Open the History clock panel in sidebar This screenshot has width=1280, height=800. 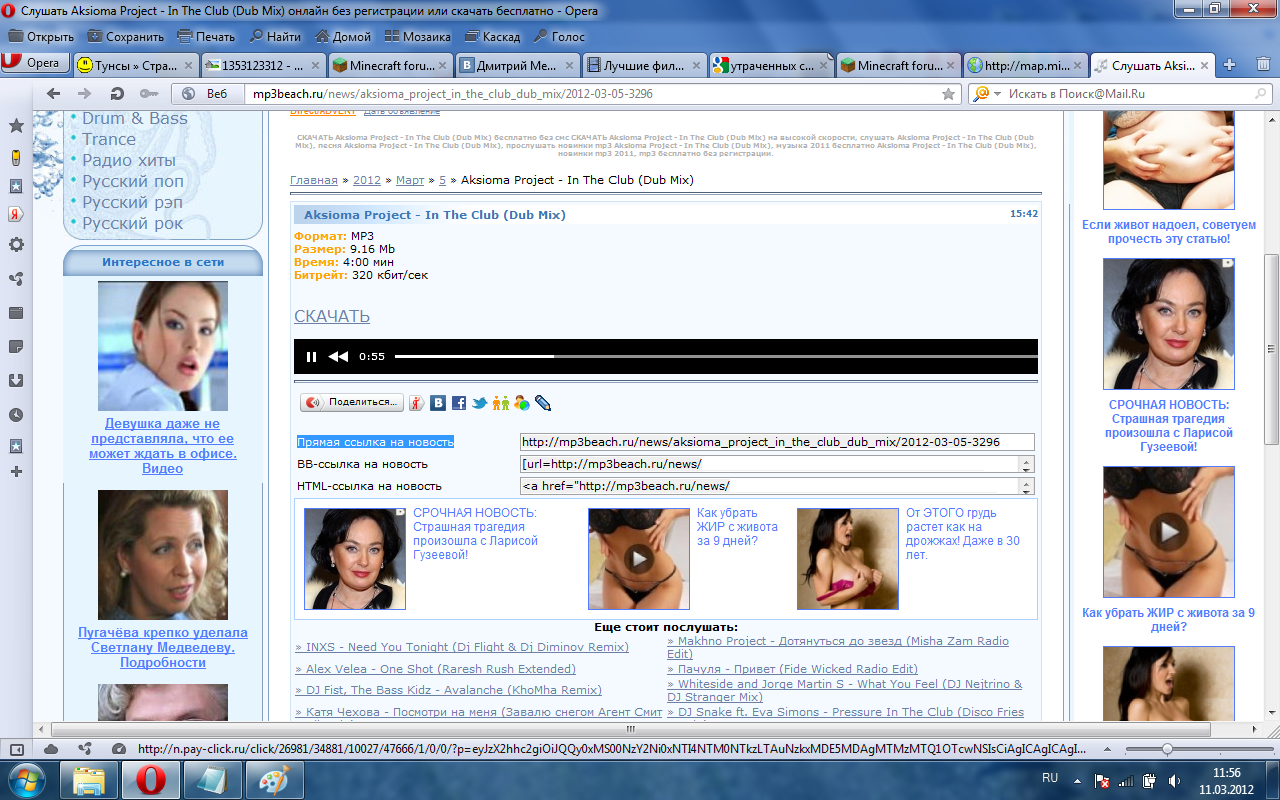(16, 415)
